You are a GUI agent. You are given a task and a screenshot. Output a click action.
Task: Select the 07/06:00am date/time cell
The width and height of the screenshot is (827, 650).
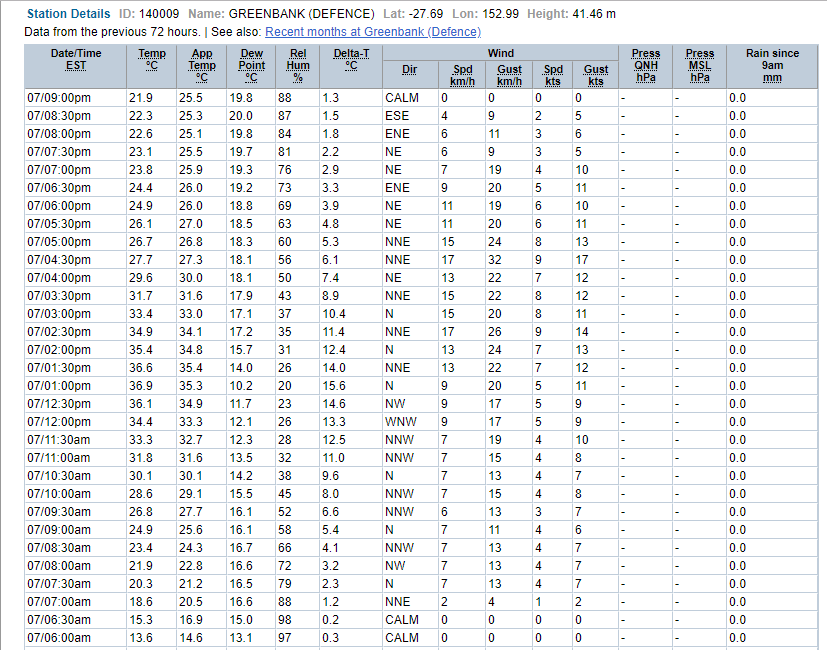(59, 638)
